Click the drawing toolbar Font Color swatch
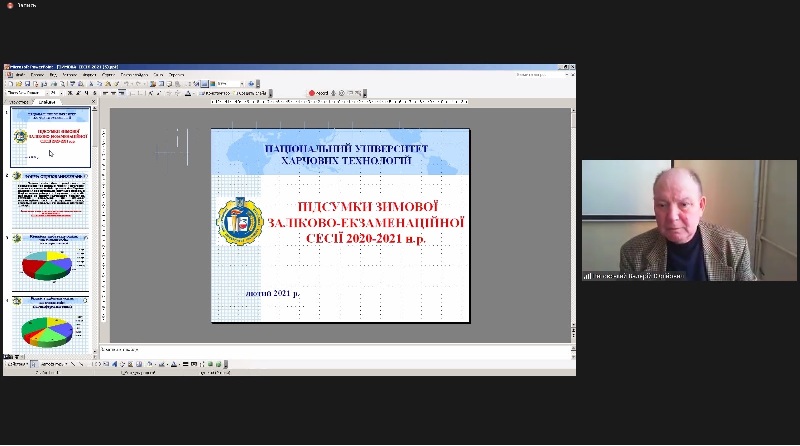This screenshot has height=446, width=800. pyautogui.click(x=173, y=364)
